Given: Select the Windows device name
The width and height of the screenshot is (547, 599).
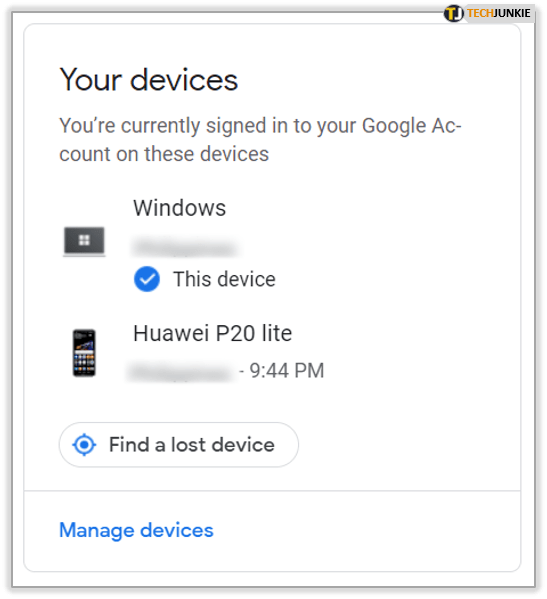Looking at the screenshot, I should click(180, 208).
